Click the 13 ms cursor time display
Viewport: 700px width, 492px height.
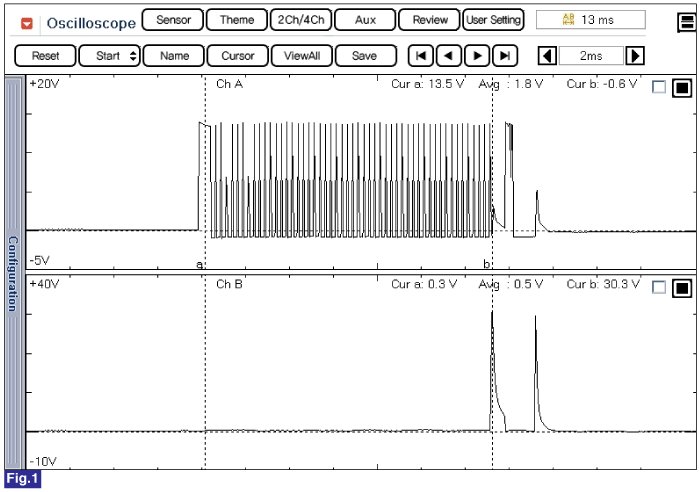tap(590, 20)
